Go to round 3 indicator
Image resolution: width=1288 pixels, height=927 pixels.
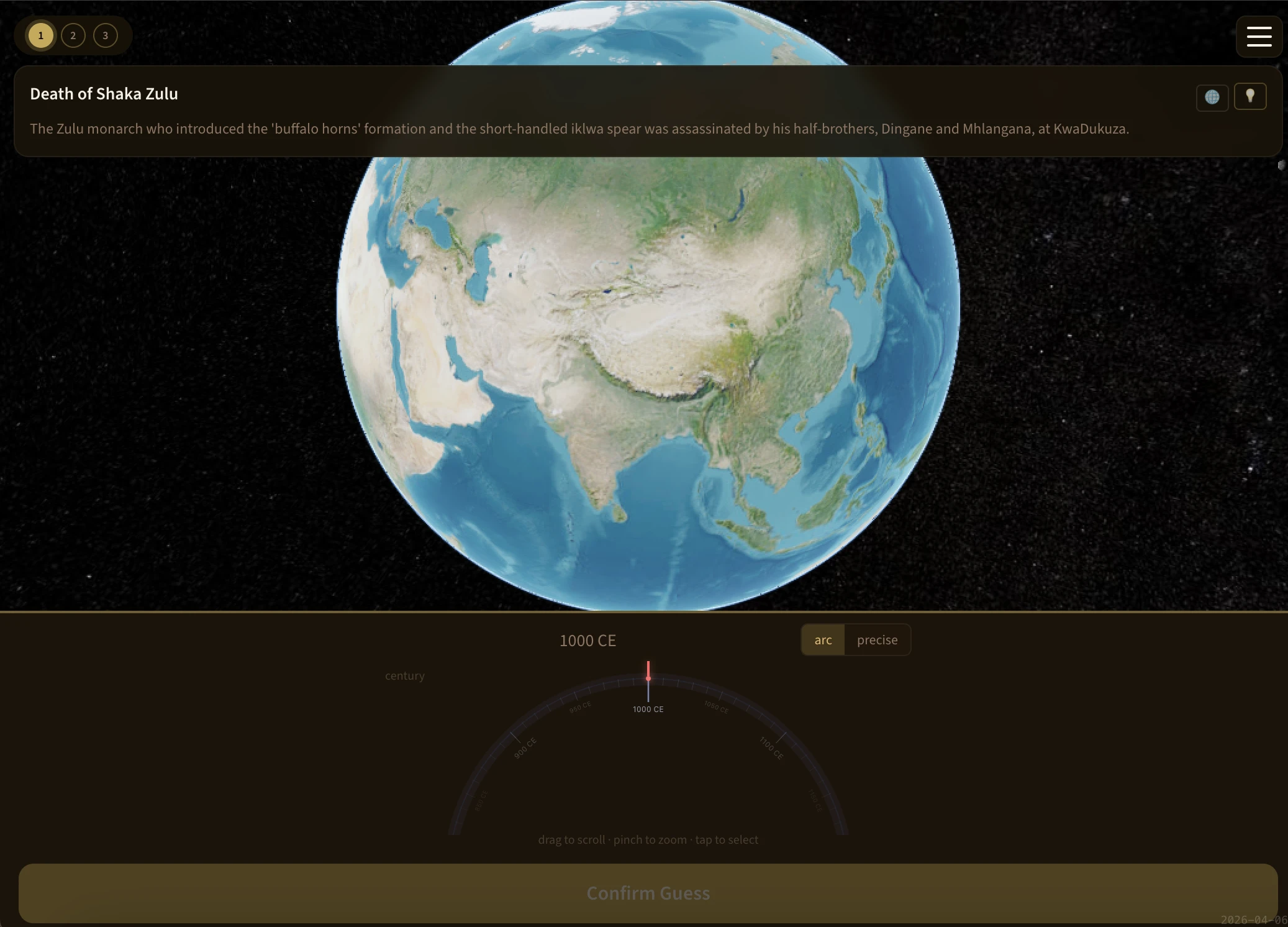coord(106,35)
